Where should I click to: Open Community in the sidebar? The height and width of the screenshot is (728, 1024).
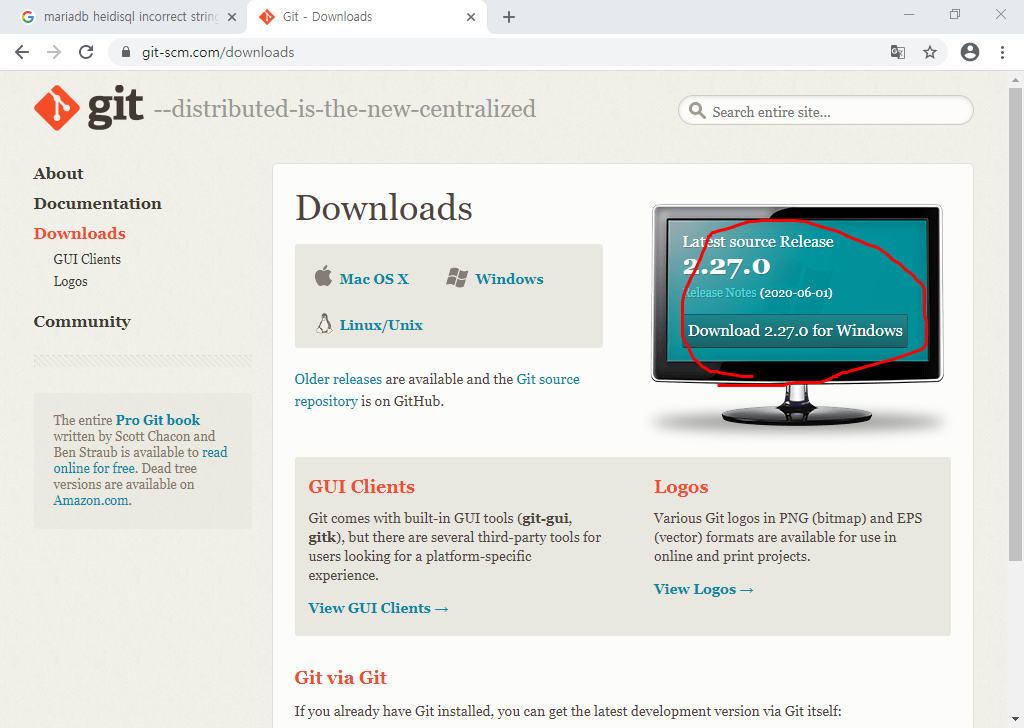(x=82, y=322)
